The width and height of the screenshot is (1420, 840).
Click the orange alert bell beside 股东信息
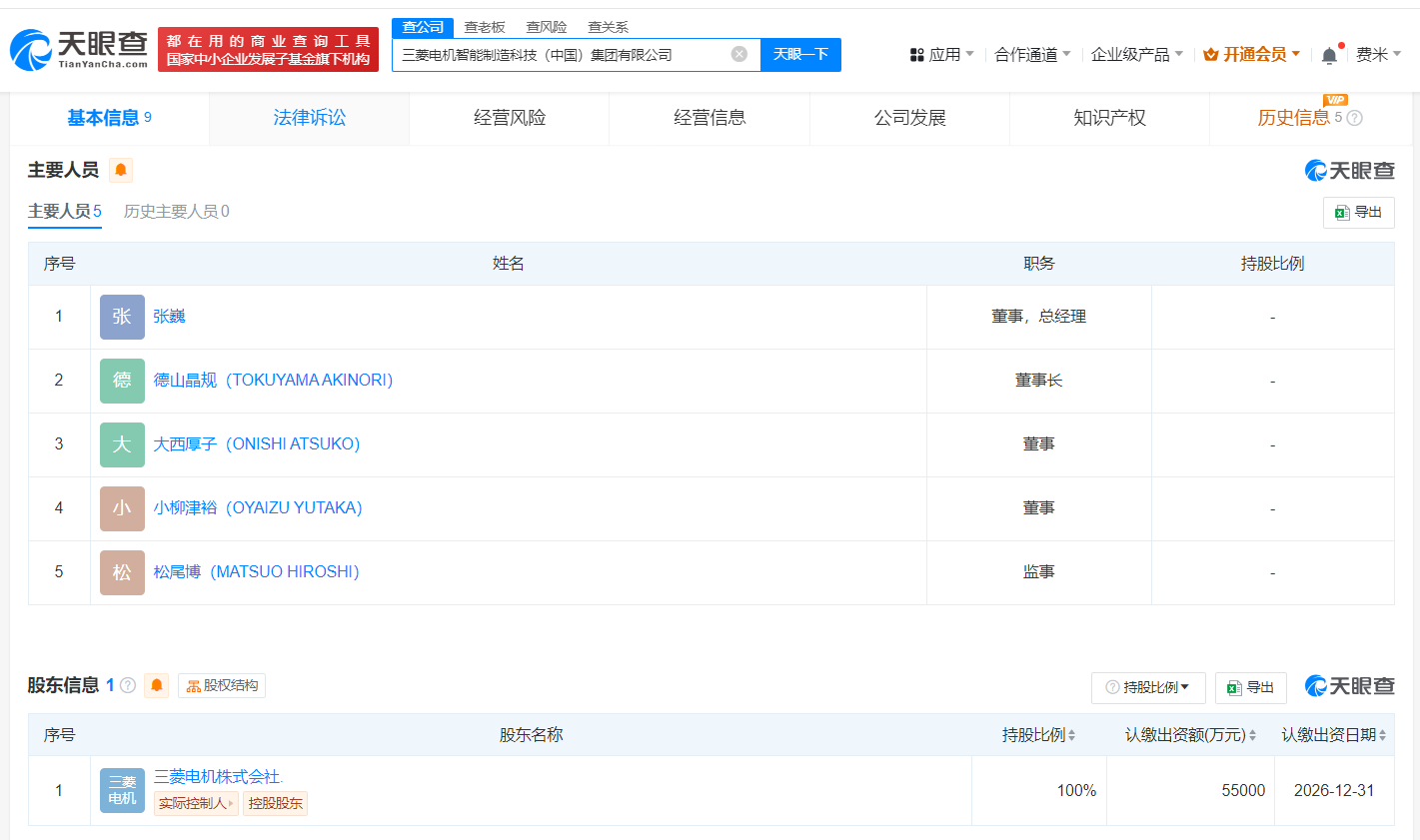tap(157, 685)
